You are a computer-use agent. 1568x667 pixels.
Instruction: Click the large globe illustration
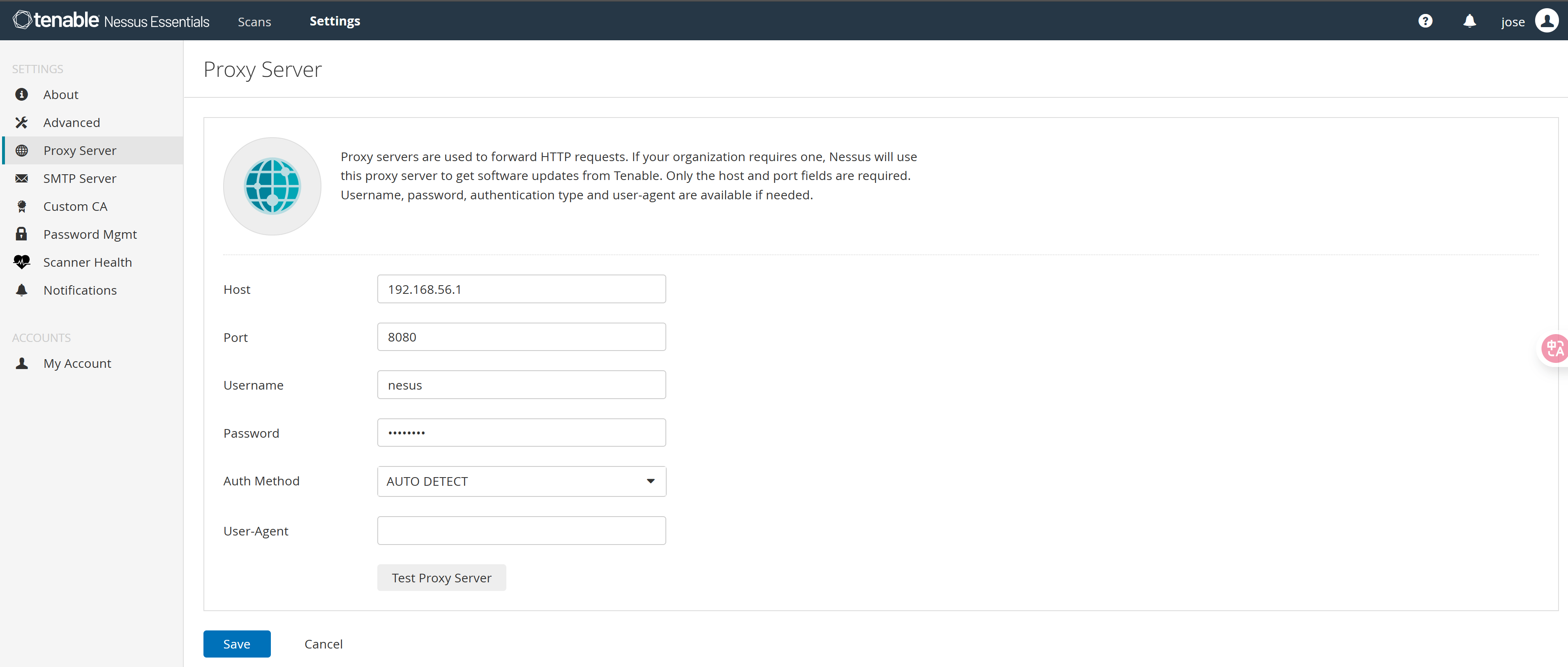click(x=272, y=186)
